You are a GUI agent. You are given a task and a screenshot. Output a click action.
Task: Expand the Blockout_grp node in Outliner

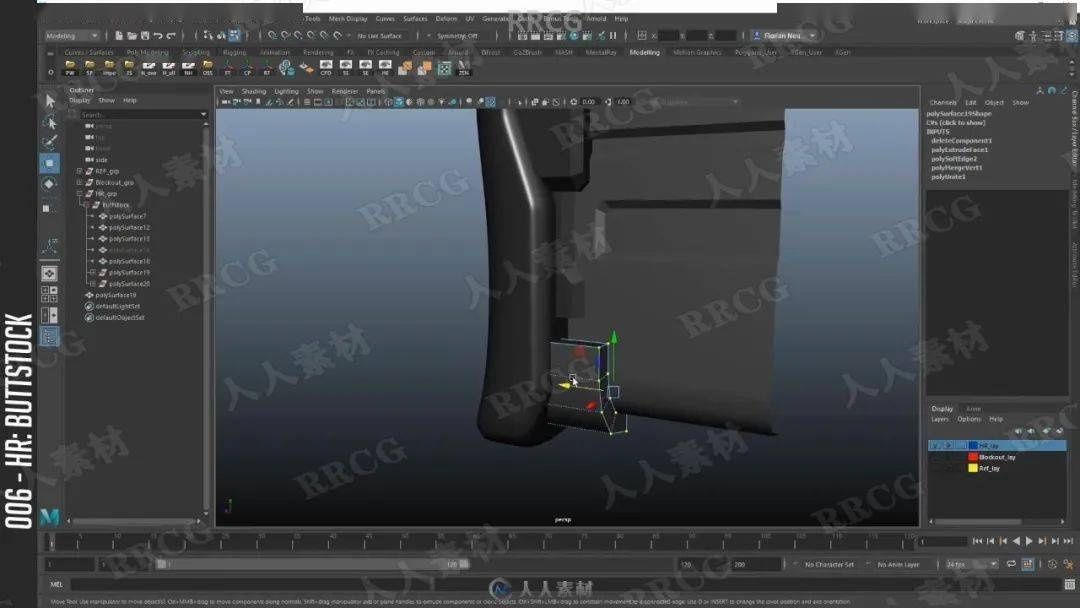79,182
